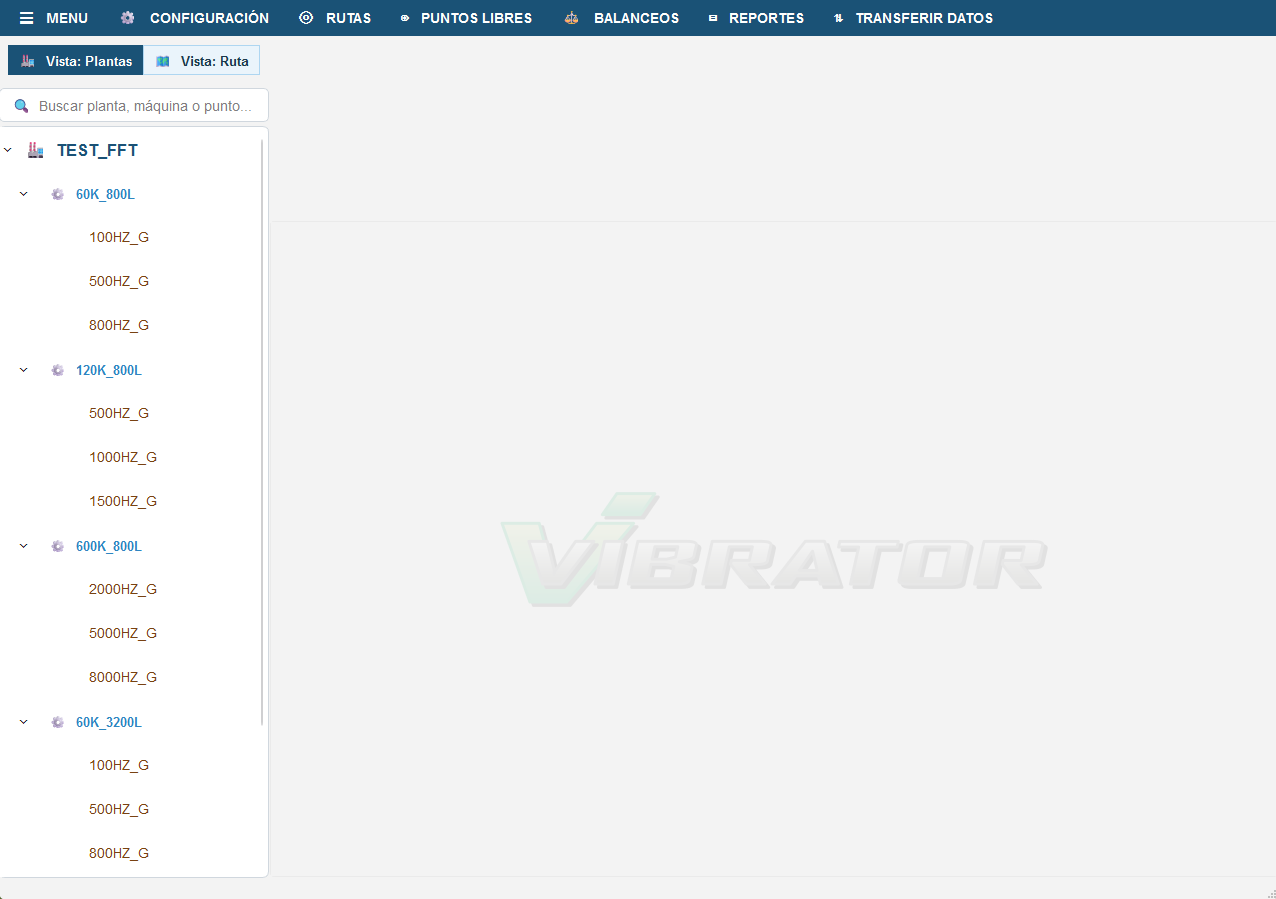Select machine 60K_3200L
Screen dimensions: 1276x899
(109, 722)
